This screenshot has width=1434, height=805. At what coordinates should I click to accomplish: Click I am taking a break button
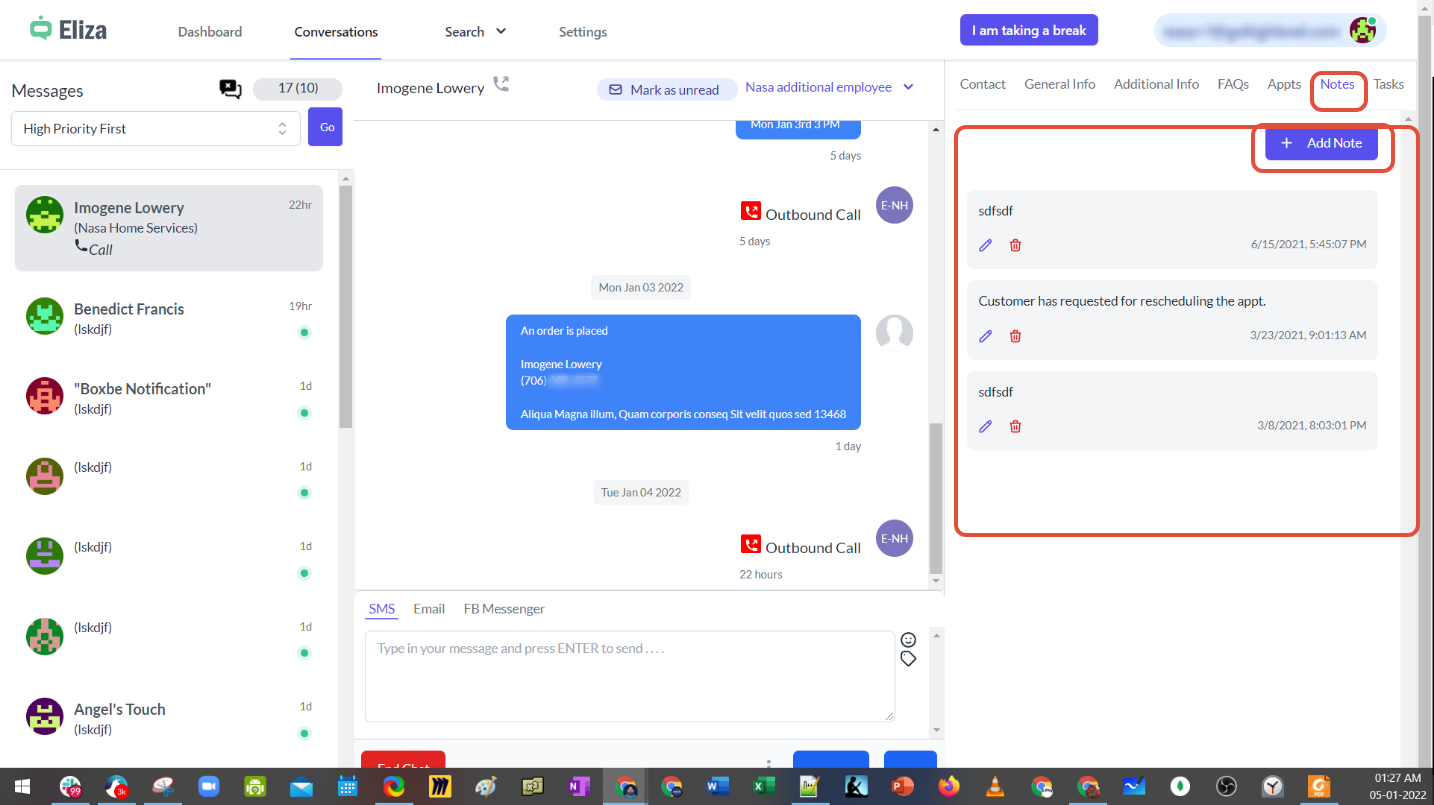coord(1029,30)
